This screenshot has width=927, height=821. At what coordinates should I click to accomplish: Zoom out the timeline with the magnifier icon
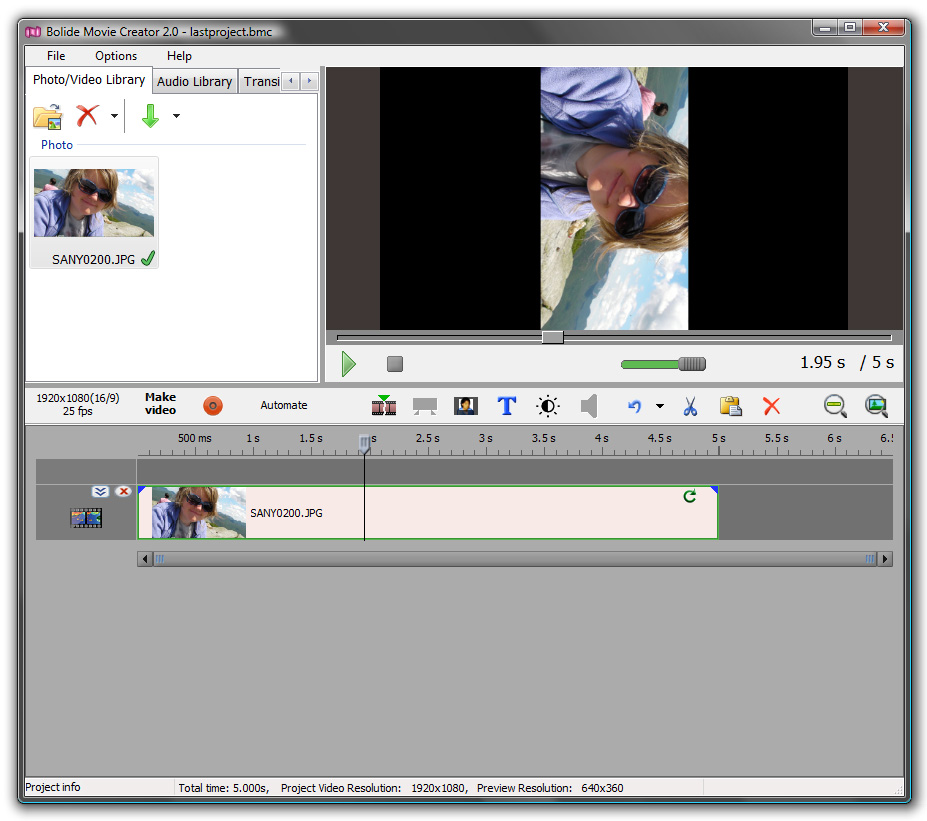point(834,406)
